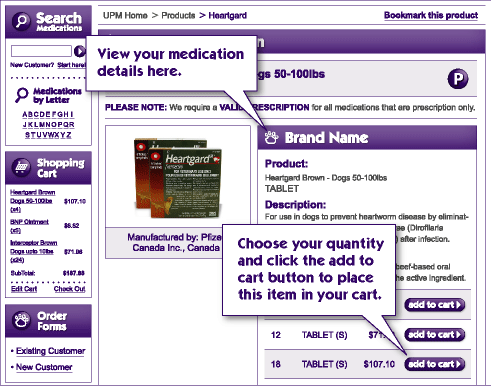The width and height of the screenshot is (491, 386).
Task: Open the New Customer order form
Action: tap(44, 367)
